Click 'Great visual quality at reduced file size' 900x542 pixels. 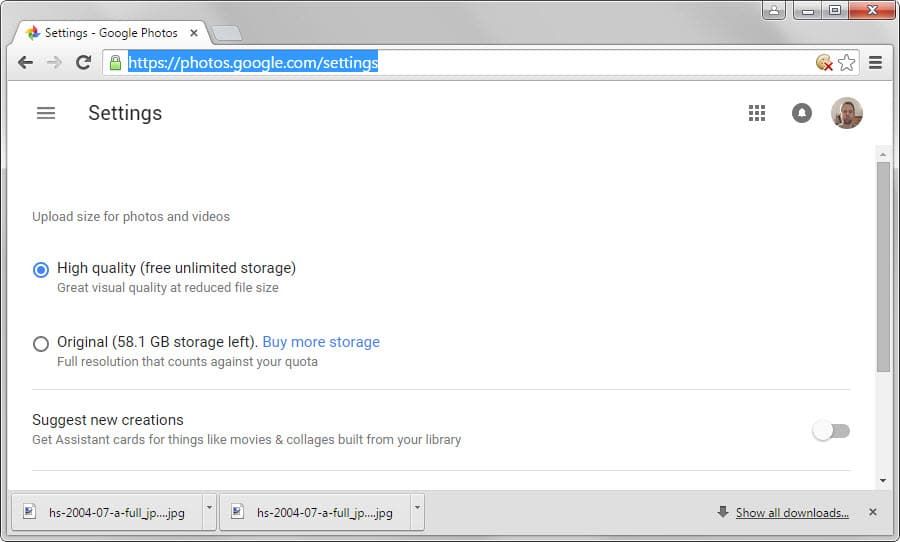[x=168, y=288]
